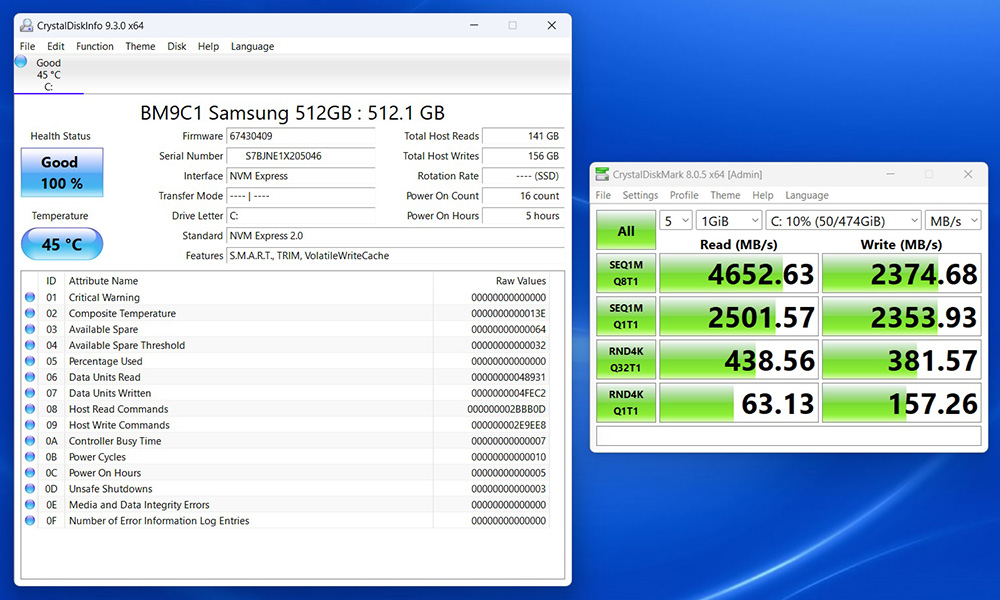Open File menu in CrystalDiskMark
This screenshot has width=1000, height=600.
[x=603, y=195]
